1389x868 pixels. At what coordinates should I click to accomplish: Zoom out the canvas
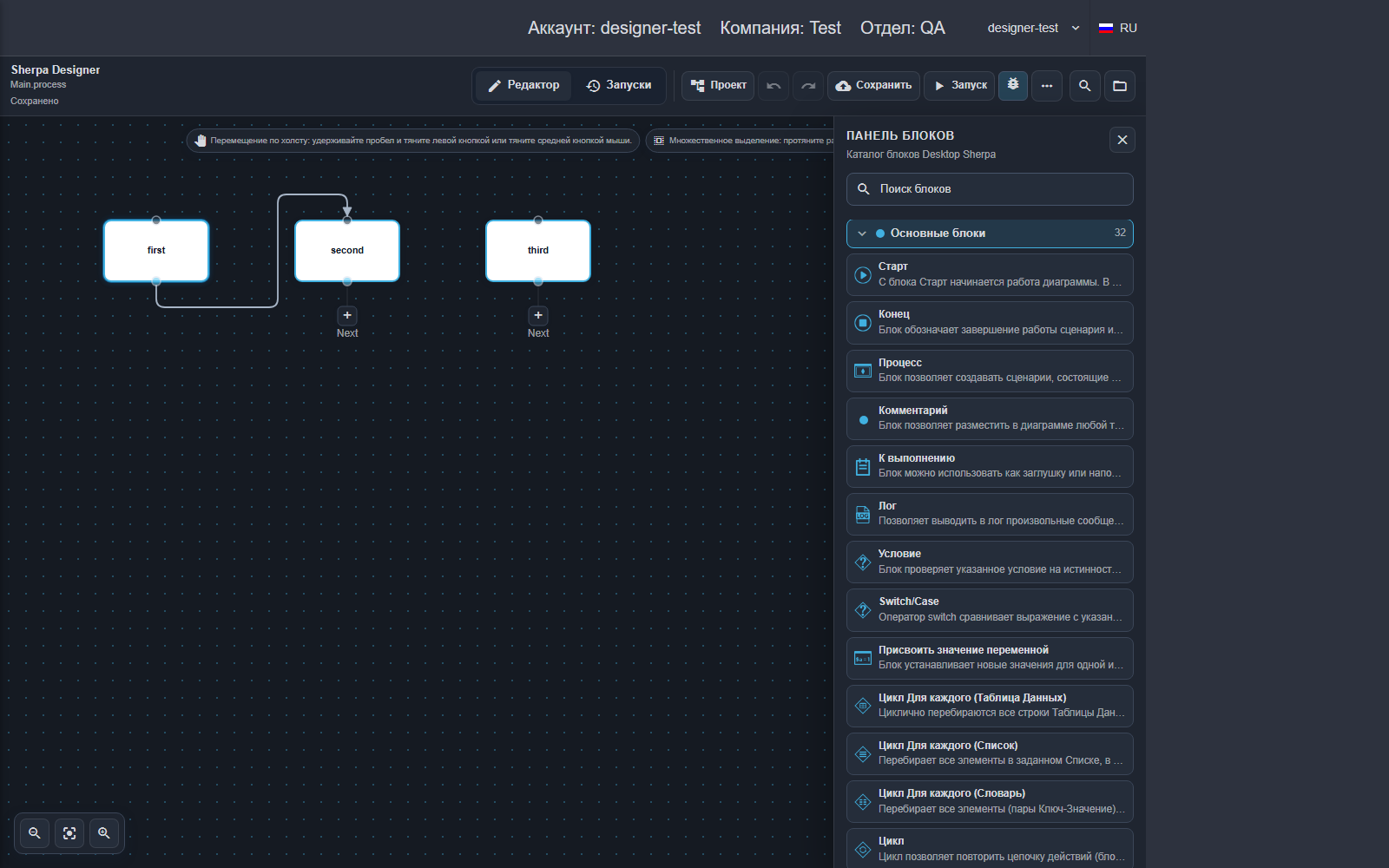(35, 833)
